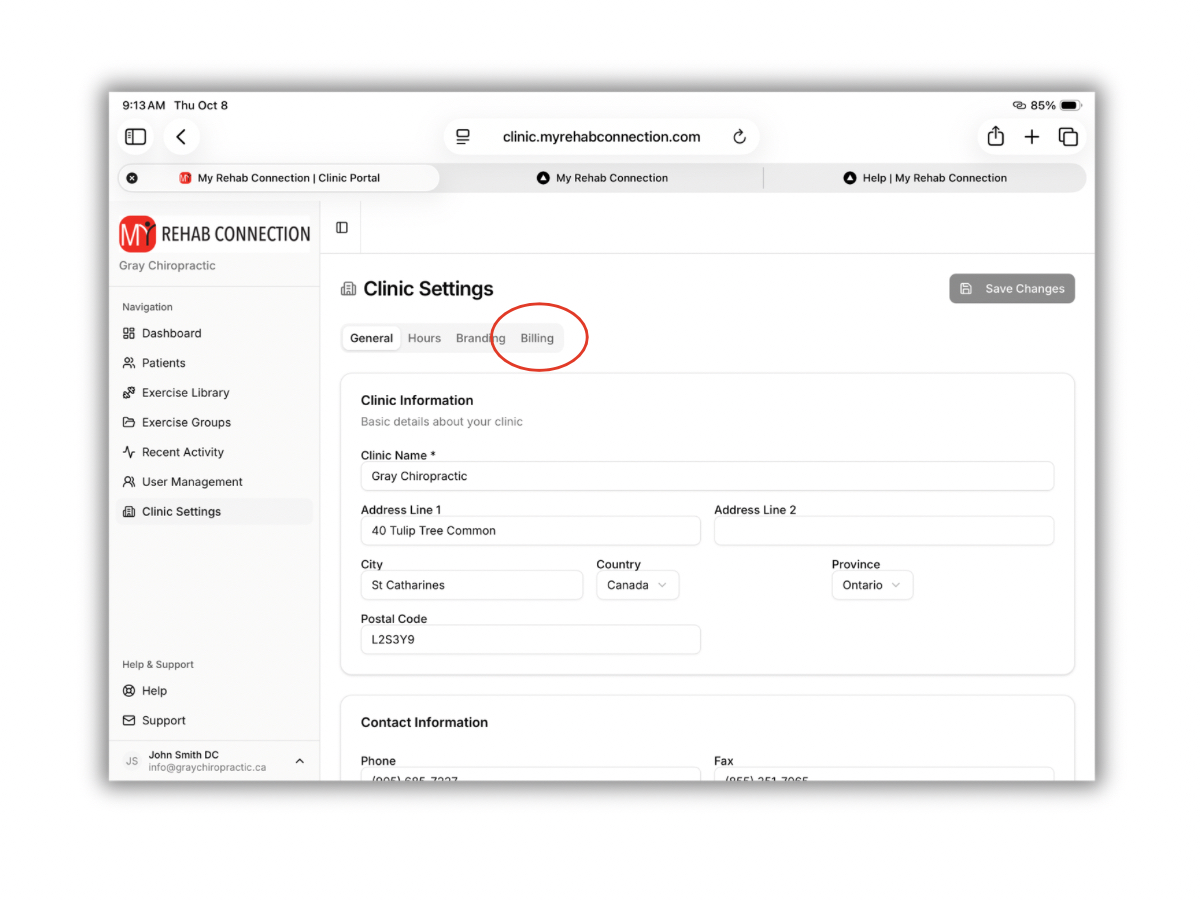Show all tabs overview icon
Image resolution: width=1200 pixels, height=900 pixels.
pyautogui.click(x=1068, y=137)
